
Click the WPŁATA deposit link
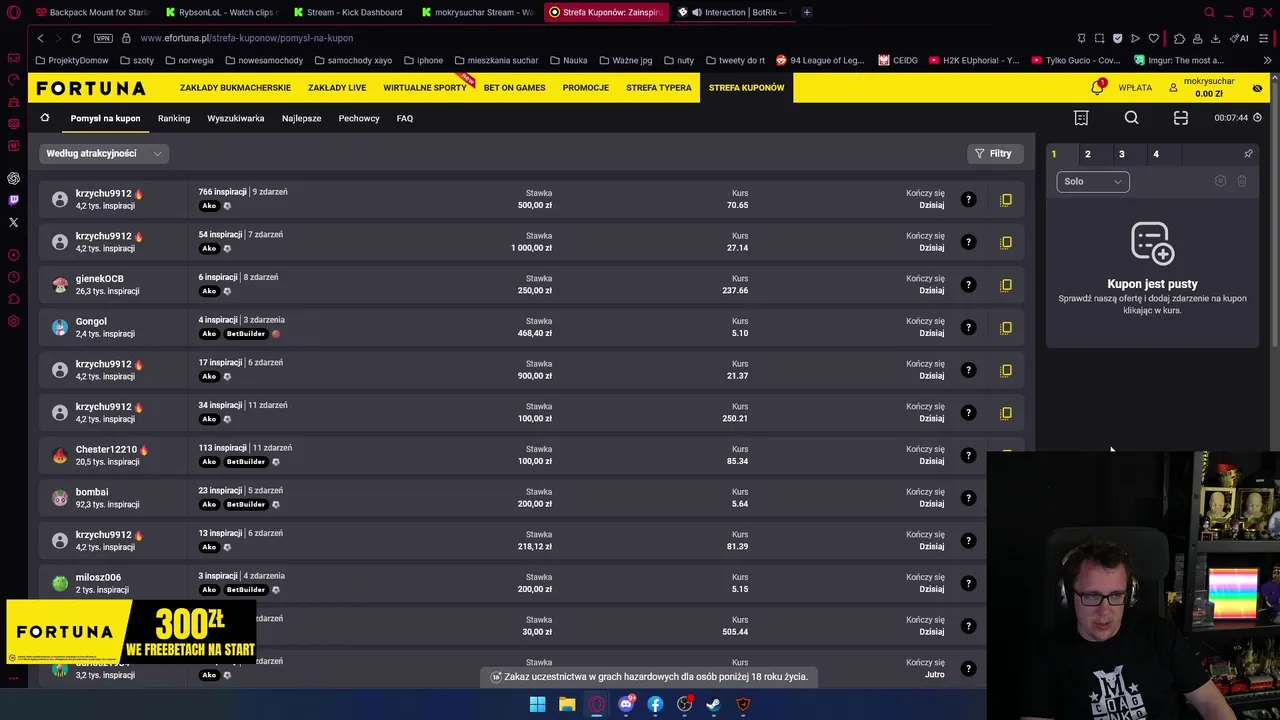[x=1135, y=88]
